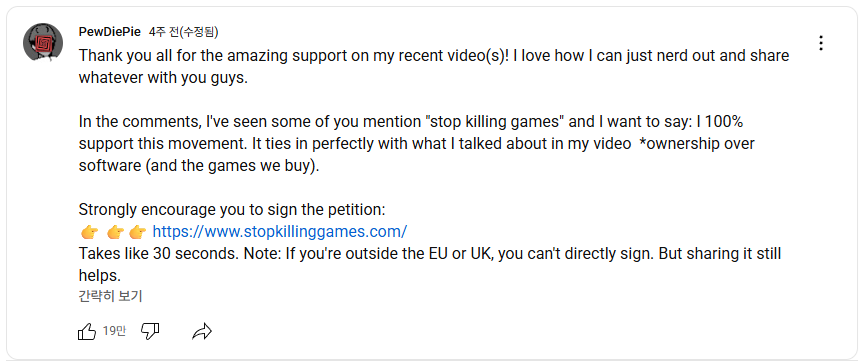Open the stopkillinggames.com link

pyautogui.click(x=280, y=231)
